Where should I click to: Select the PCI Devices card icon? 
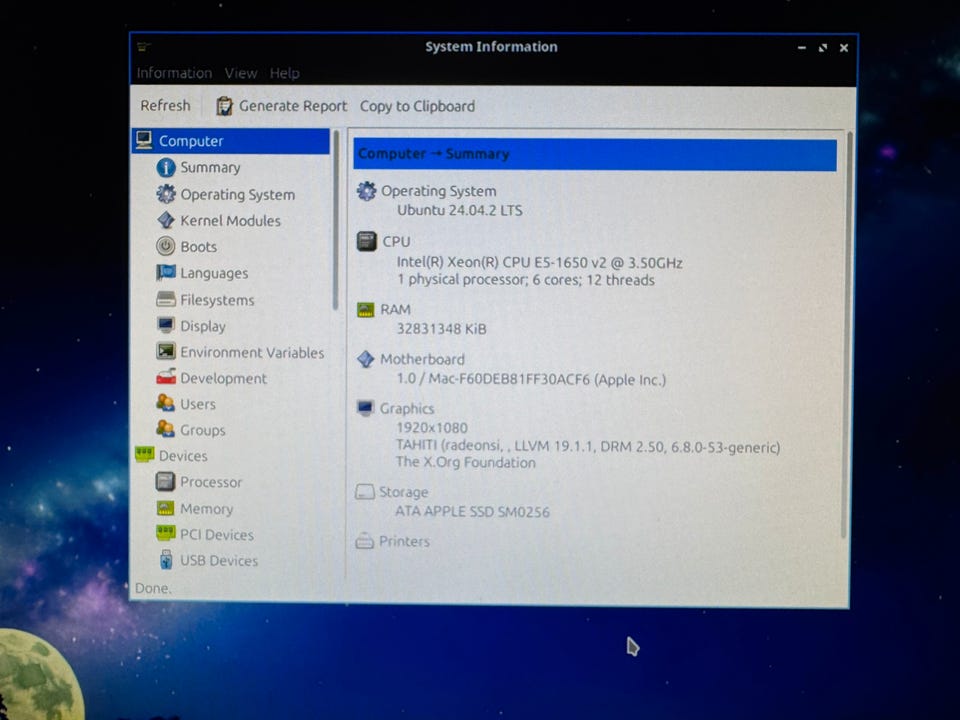166,535
